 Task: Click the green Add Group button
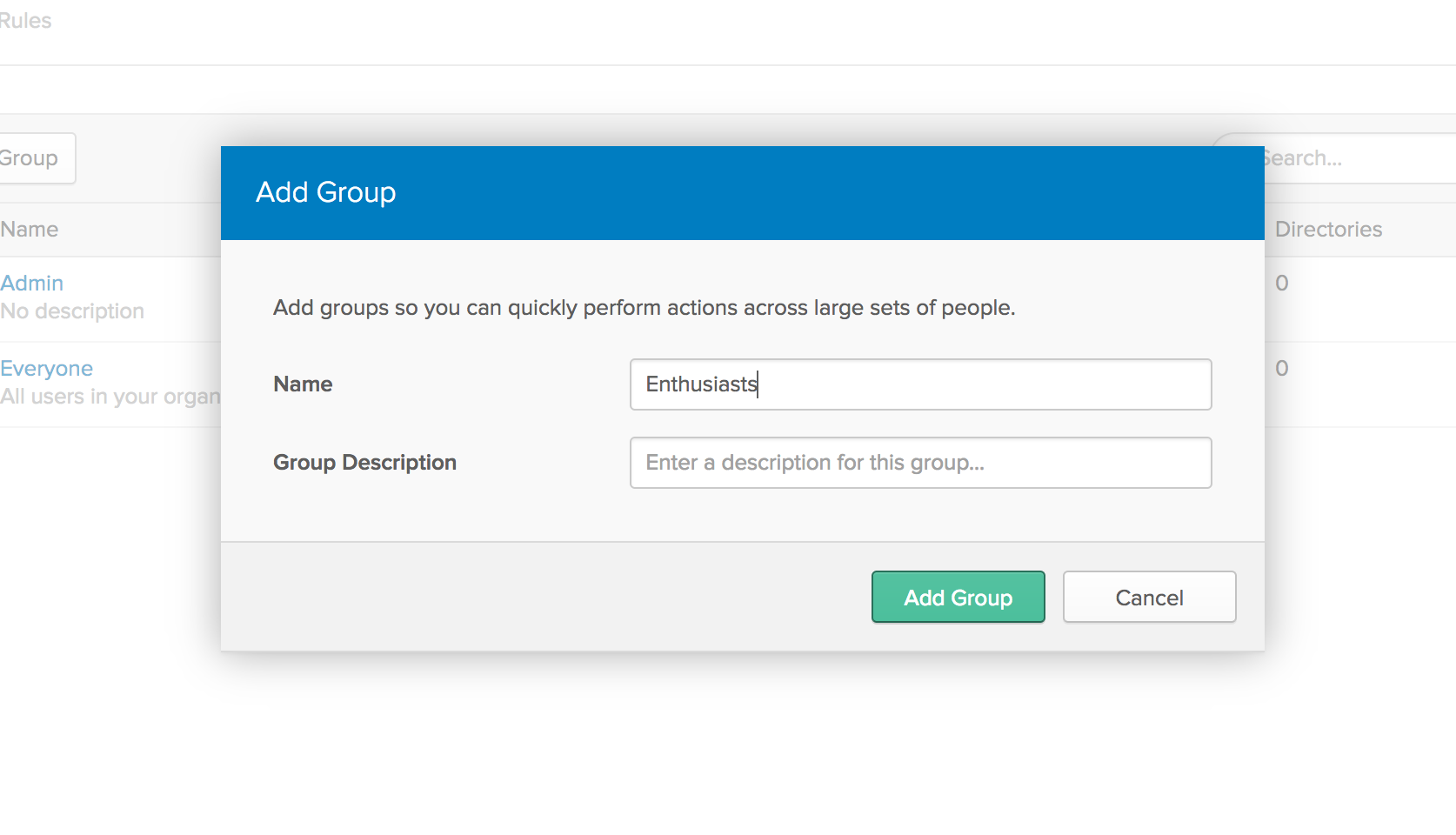(958, 597)
